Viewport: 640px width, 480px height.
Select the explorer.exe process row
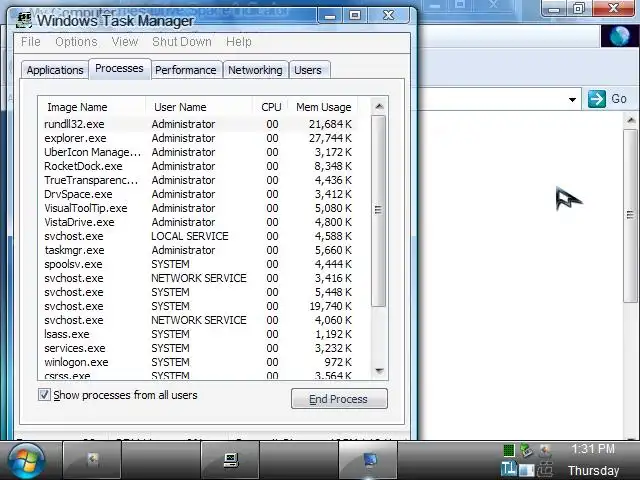[x=198, y=138]
